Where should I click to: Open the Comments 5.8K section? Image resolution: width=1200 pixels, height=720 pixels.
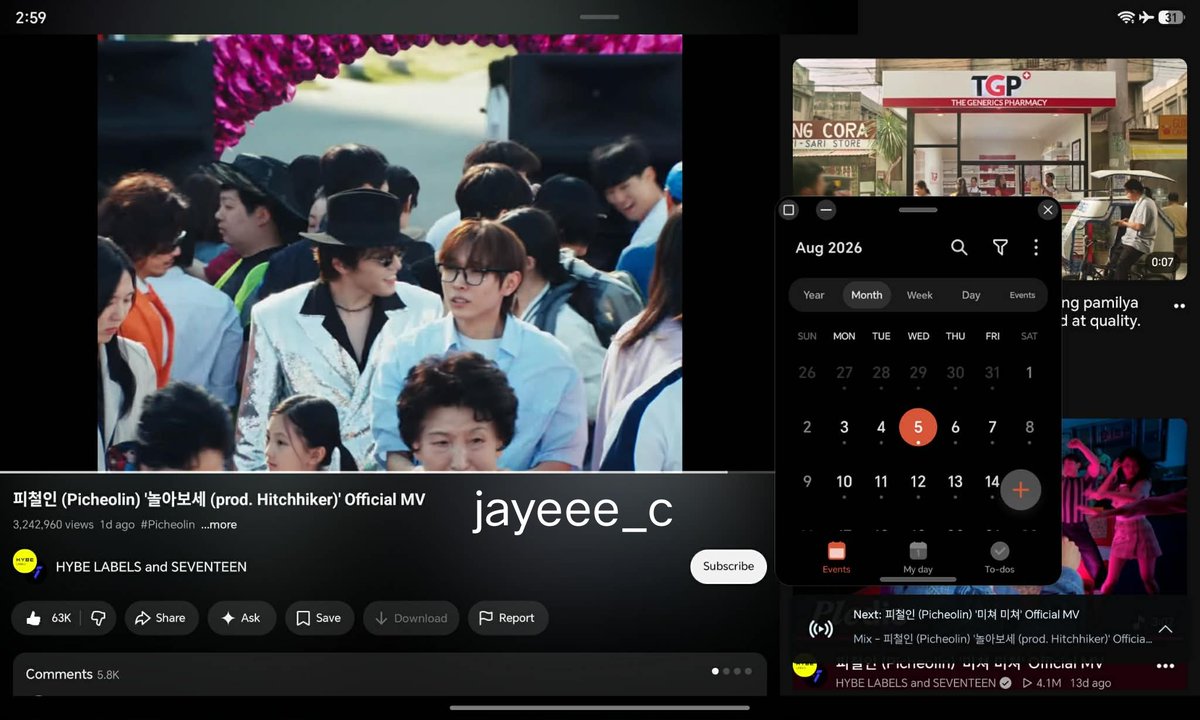tap(390, 674)
